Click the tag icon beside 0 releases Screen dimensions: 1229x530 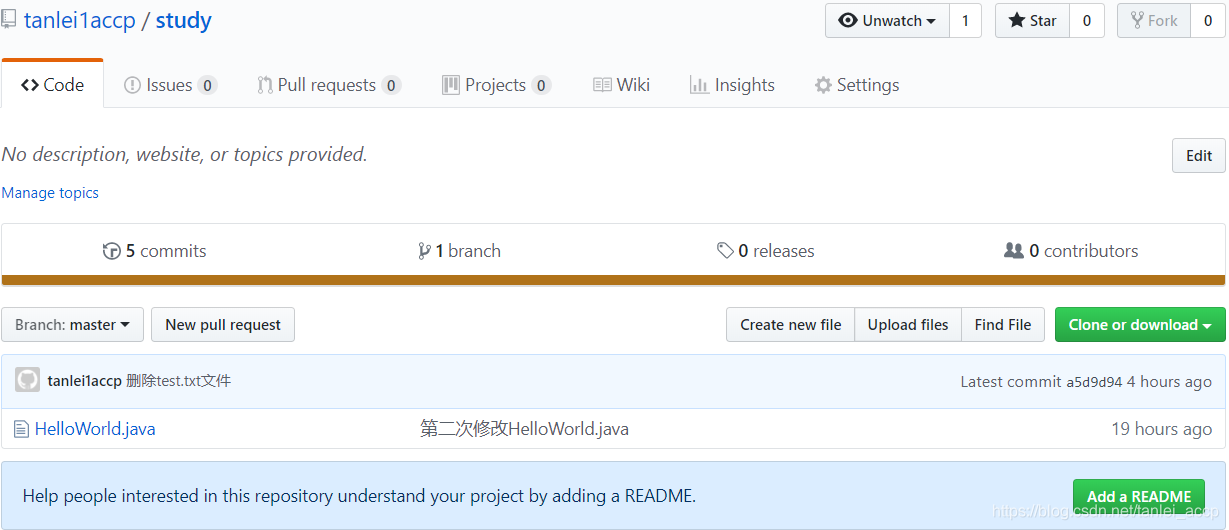[x=725, y=251]
